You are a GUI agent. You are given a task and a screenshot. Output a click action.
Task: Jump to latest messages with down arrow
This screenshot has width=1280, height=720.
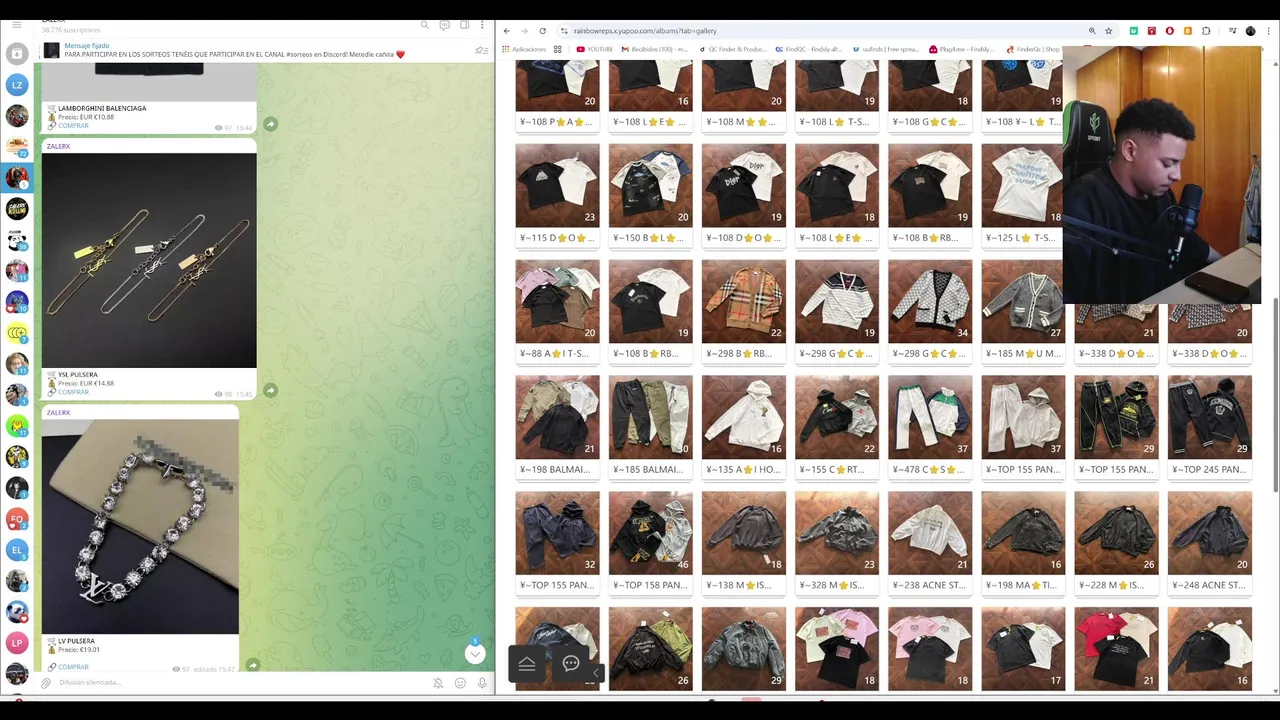click(x=475, y=654)
